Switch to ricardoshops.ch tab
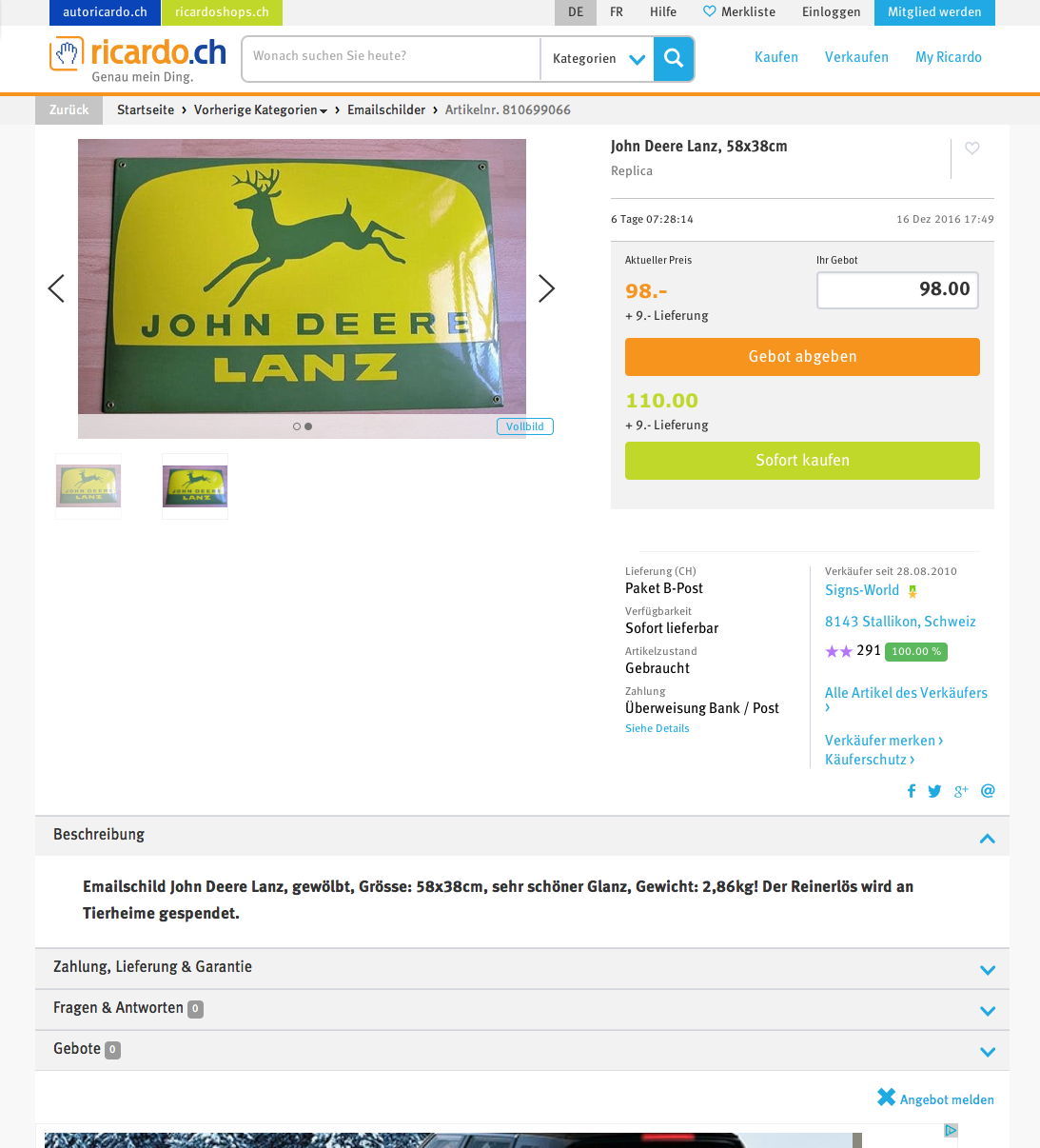This screenshot has width=1040, height=1148. coord(222,12)
